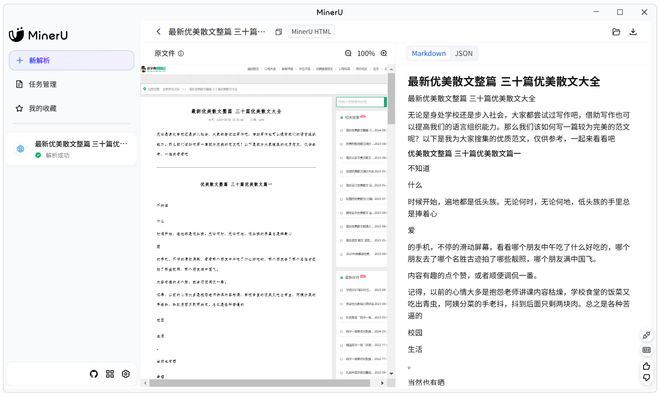The width and height of the screenshot is (660, 396).
Task: Click the 生活 line in Markdown
Action: (415, 349)
